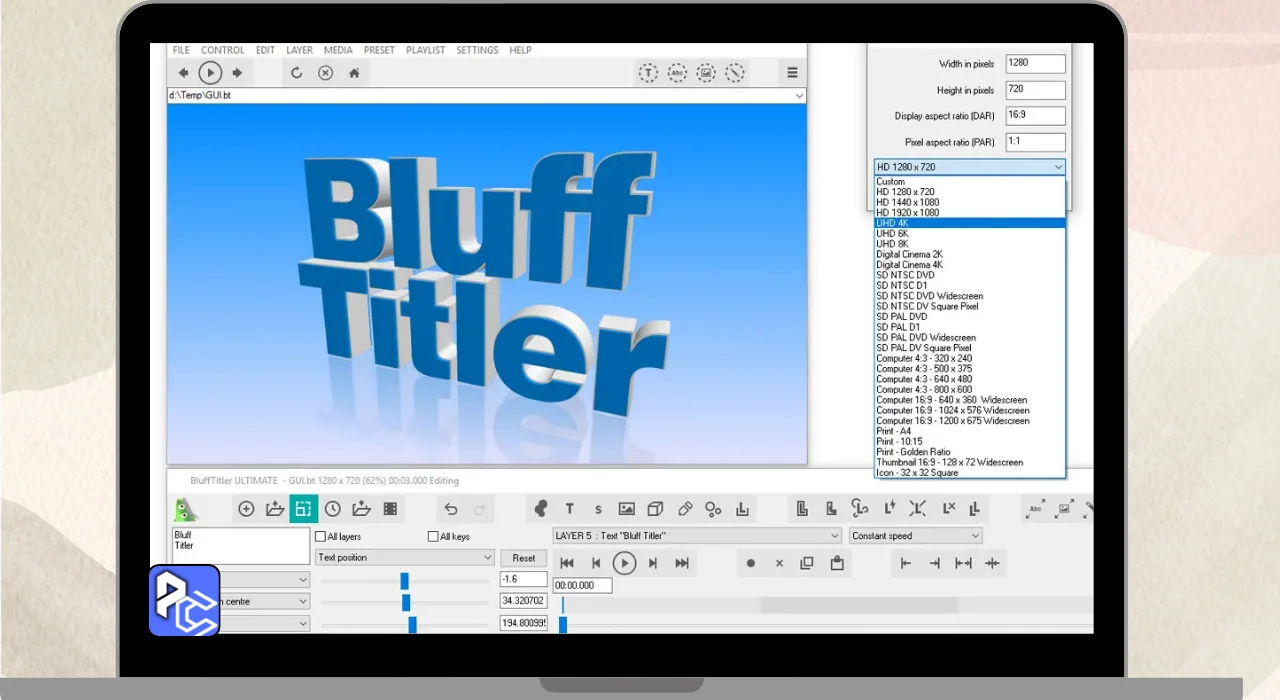Open the MEDIA menu
Screen dimensions: 1280x700
pos(338,50)
